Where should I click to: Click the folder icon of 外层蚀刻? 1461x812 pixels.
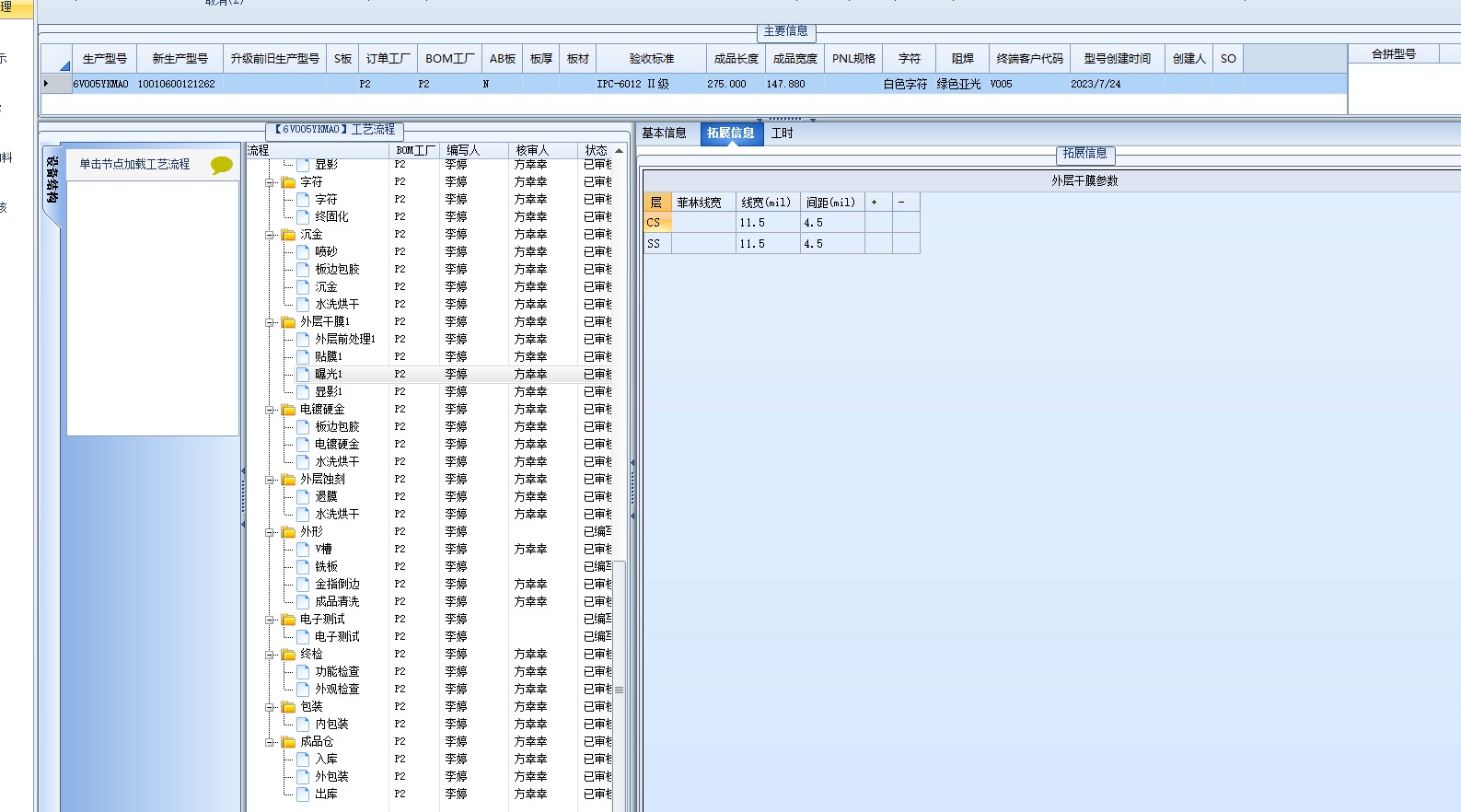[288, 480]
